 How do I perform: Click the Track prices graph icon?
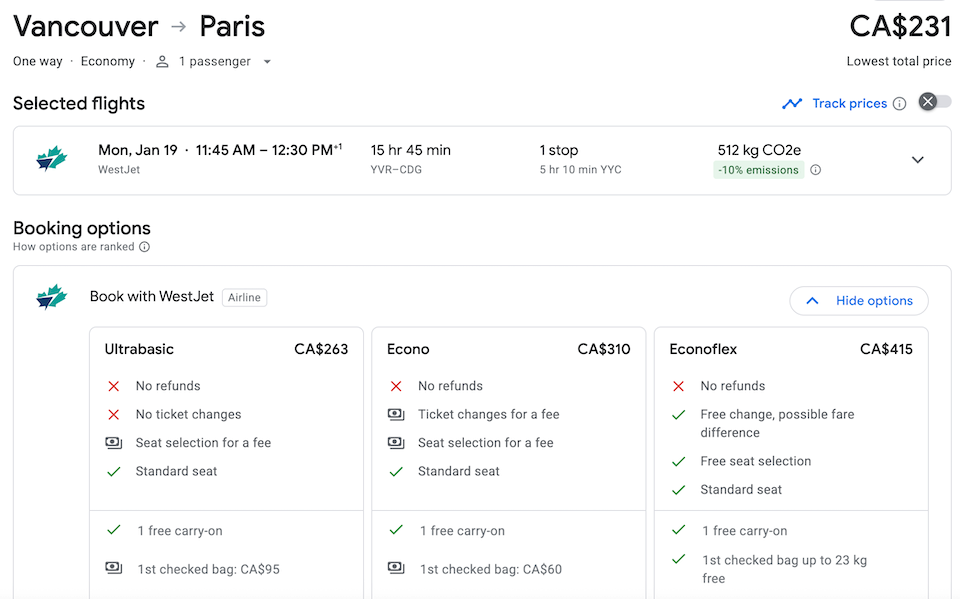793,103
